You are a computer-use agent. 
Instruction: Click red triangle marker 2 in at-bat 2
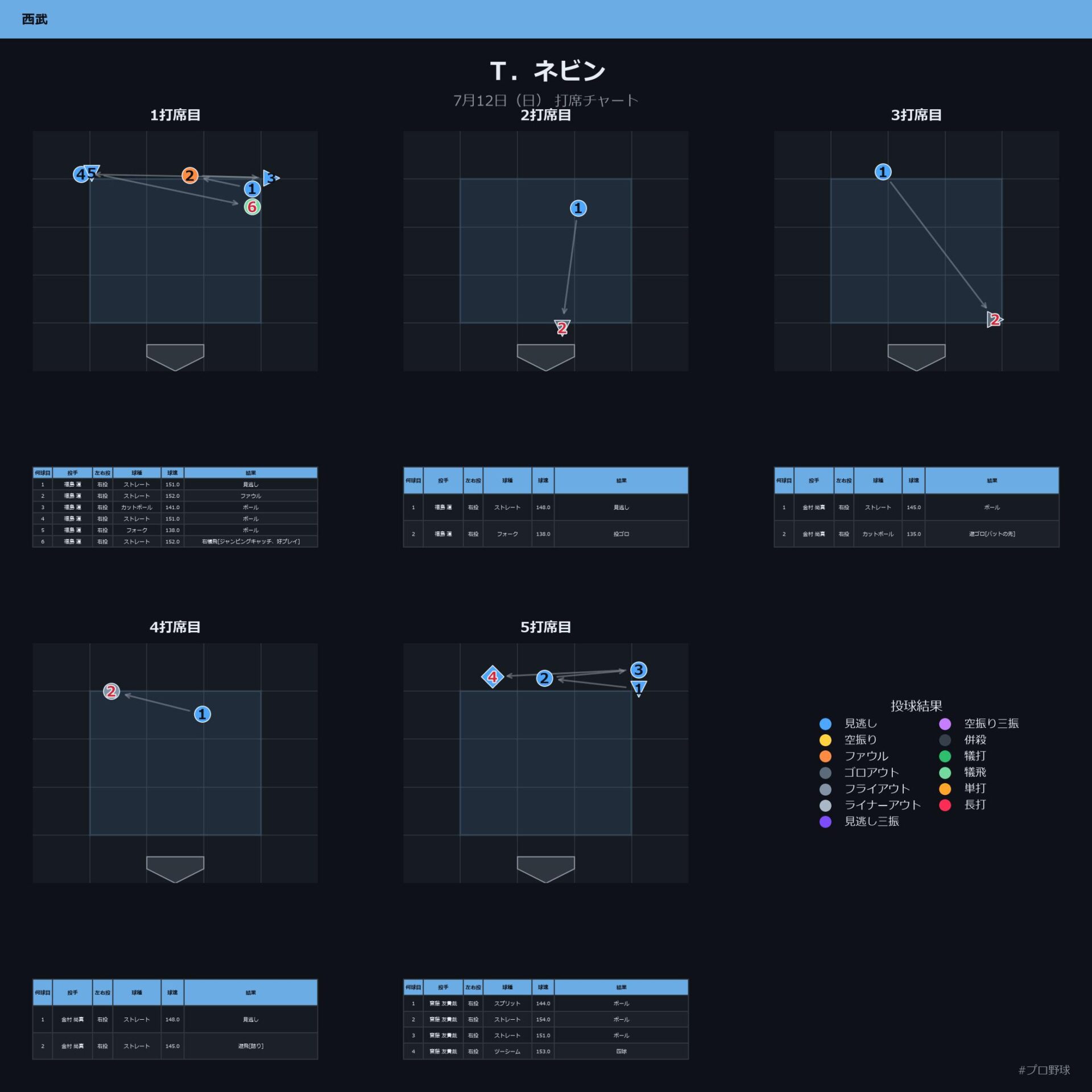pos(562,328)
